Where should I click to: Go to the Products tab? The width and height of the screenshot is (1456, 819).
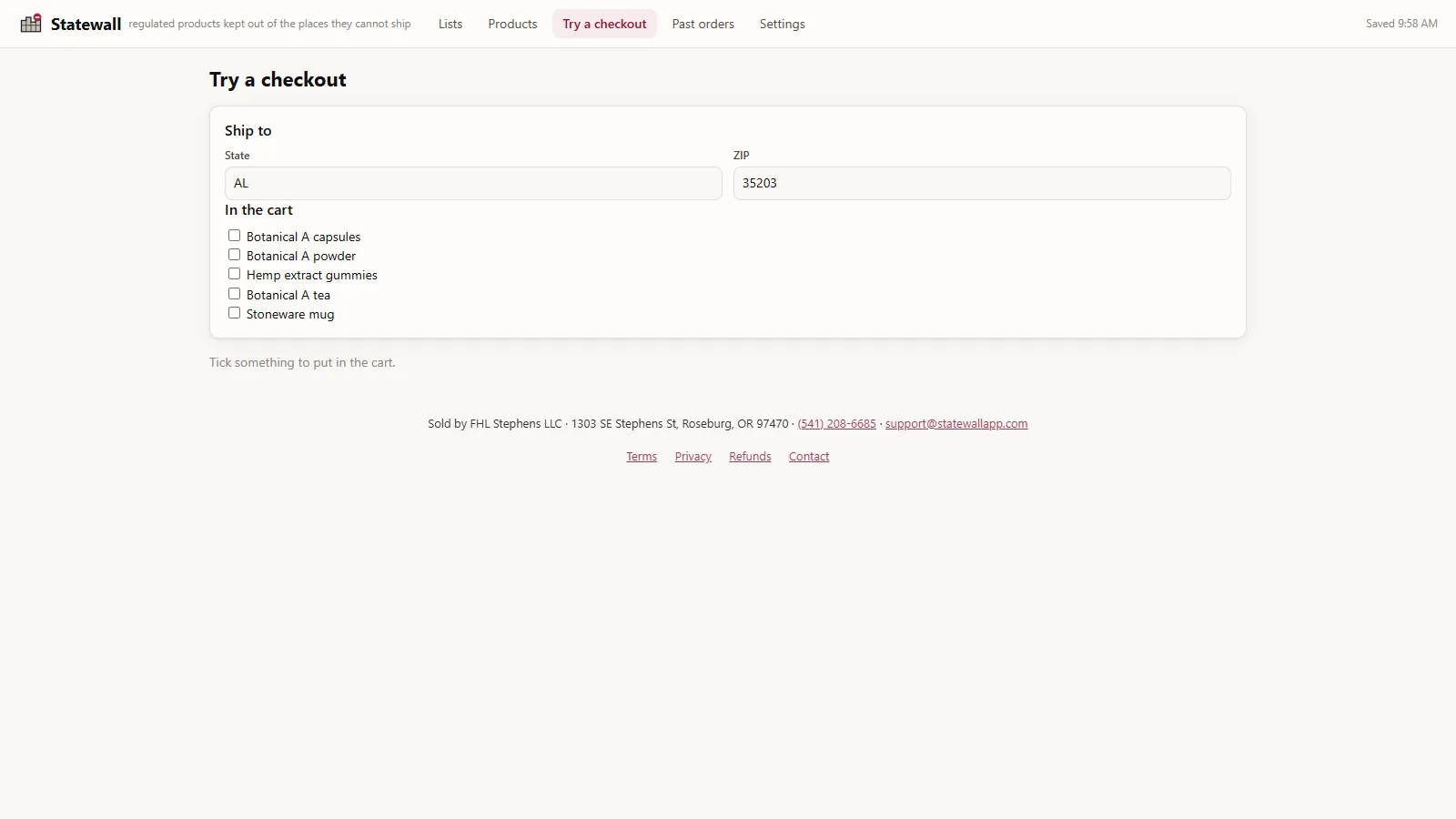[x=512, y=24]
